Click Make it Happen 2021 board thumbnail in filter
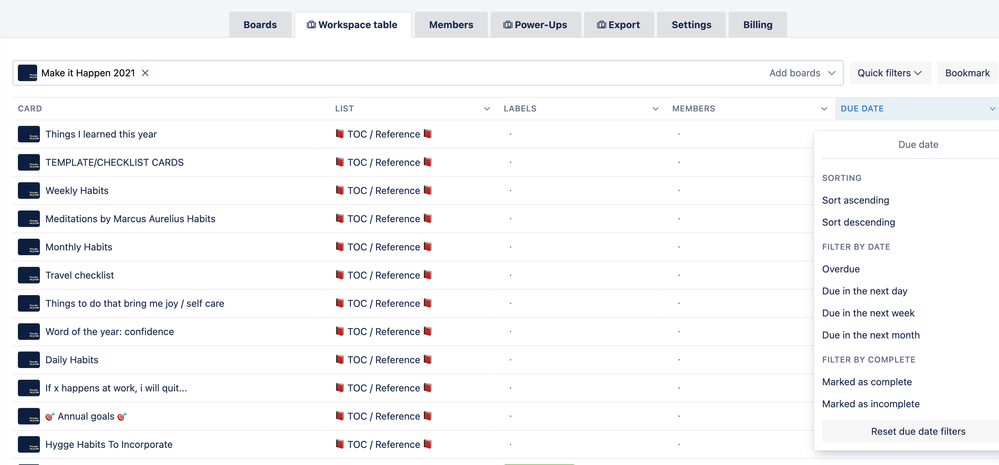The image size is (999, 465). (27, 73)
